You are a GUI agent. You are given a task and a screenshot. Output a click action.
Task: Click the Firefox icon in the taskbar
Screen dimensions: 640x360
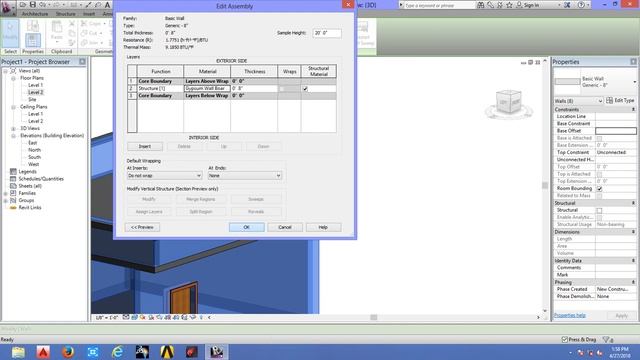68,352
